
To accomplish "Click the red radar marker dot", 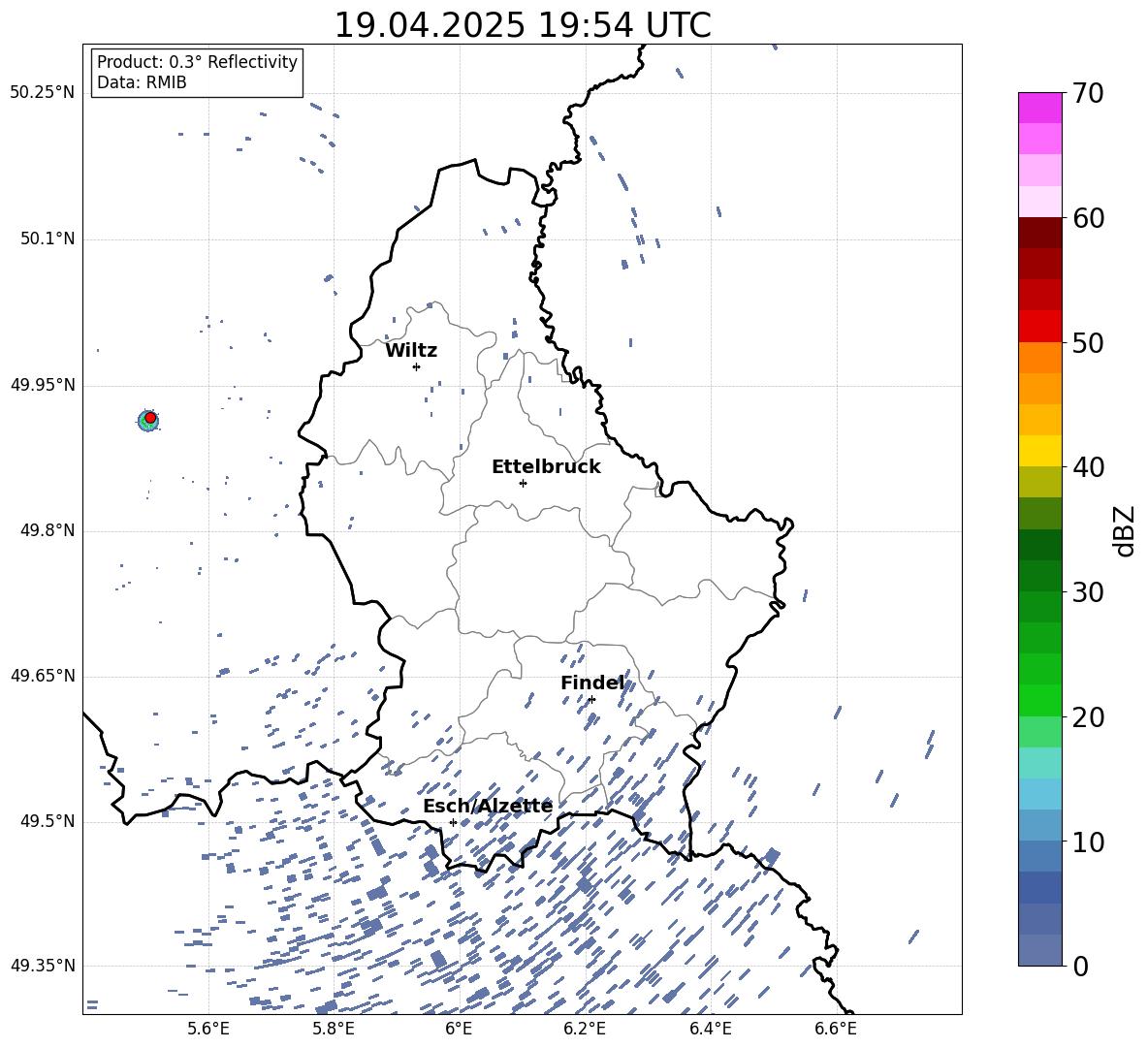I will point(150,418).
